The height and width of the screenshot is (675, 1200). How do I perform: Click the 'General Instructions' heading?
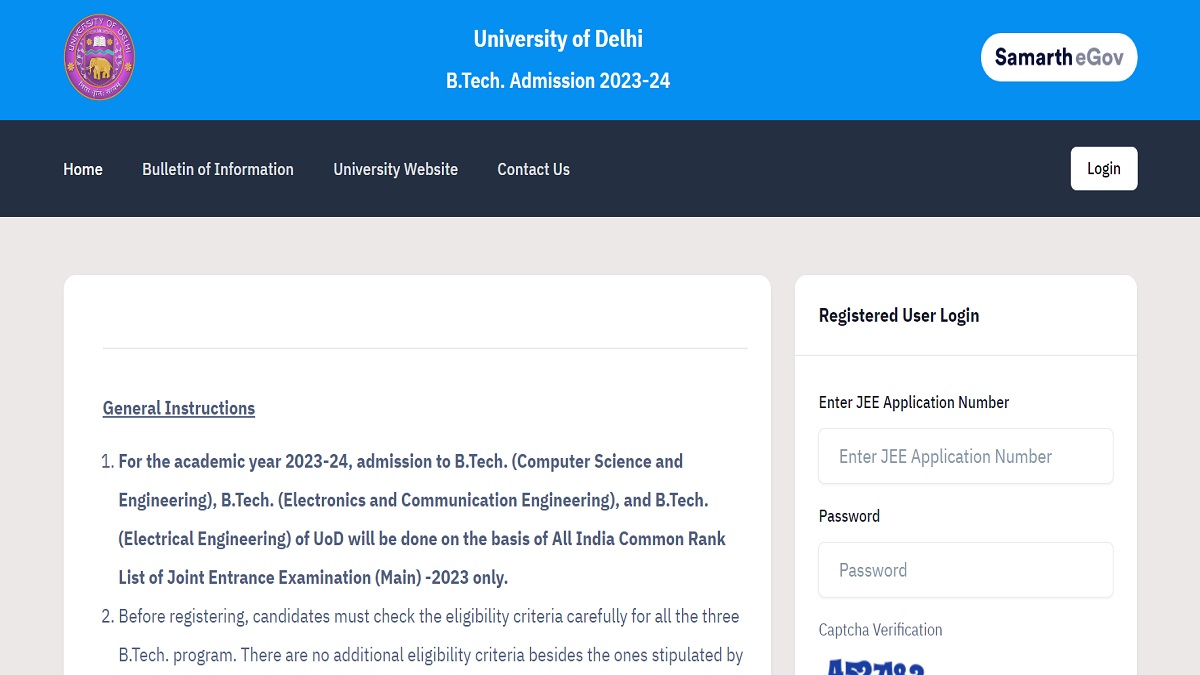[179, 408]
